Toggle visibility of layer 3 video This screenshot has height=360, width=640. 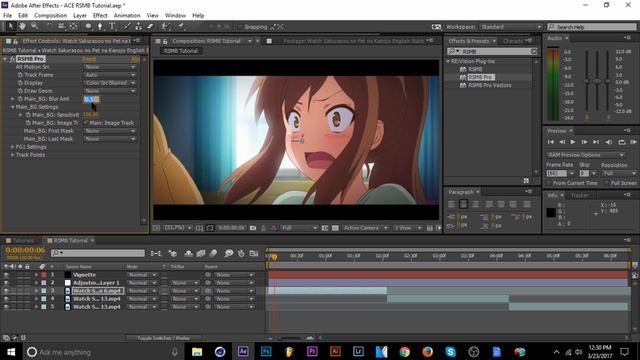click(x=6, y=291)
